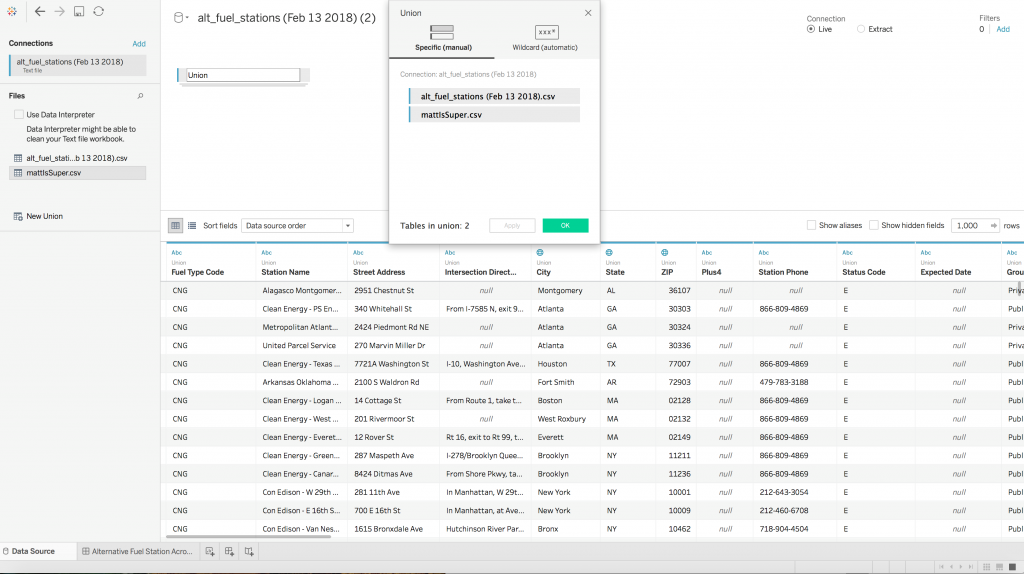Click the forward arrow icon
This screenshot has width=1024, height=574.
tap(59, 11)
